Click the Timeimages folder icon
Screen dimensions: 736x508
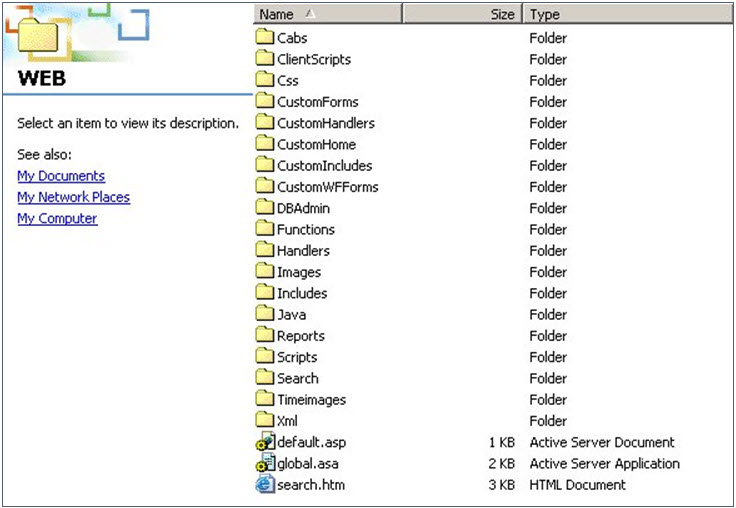(x=265, y=399)
